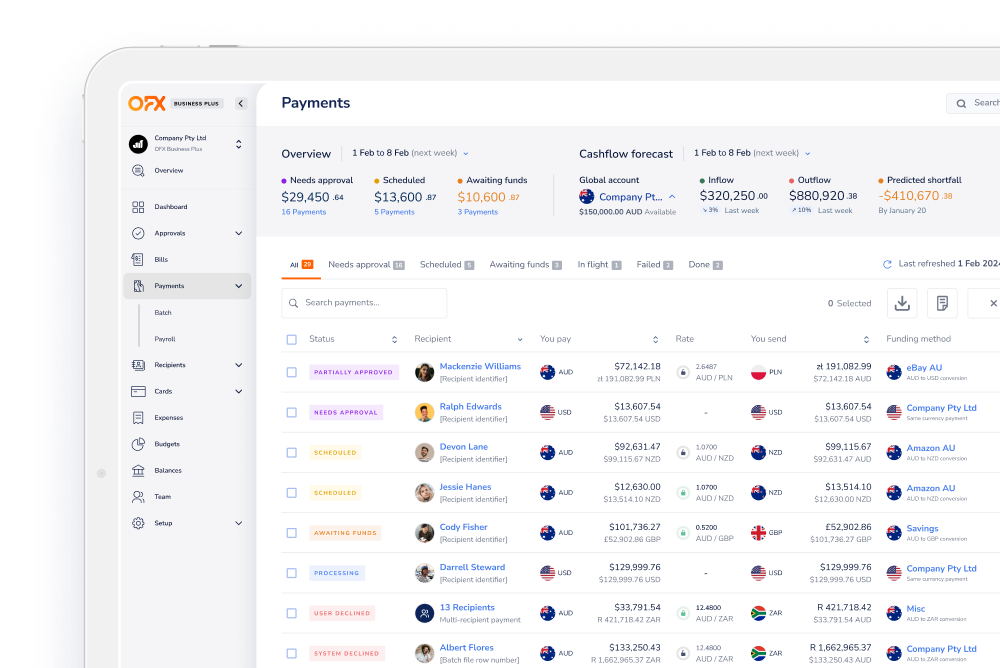
Task: Click the Search payments input field
Action: pyautogui.click(x=364, y=302)
